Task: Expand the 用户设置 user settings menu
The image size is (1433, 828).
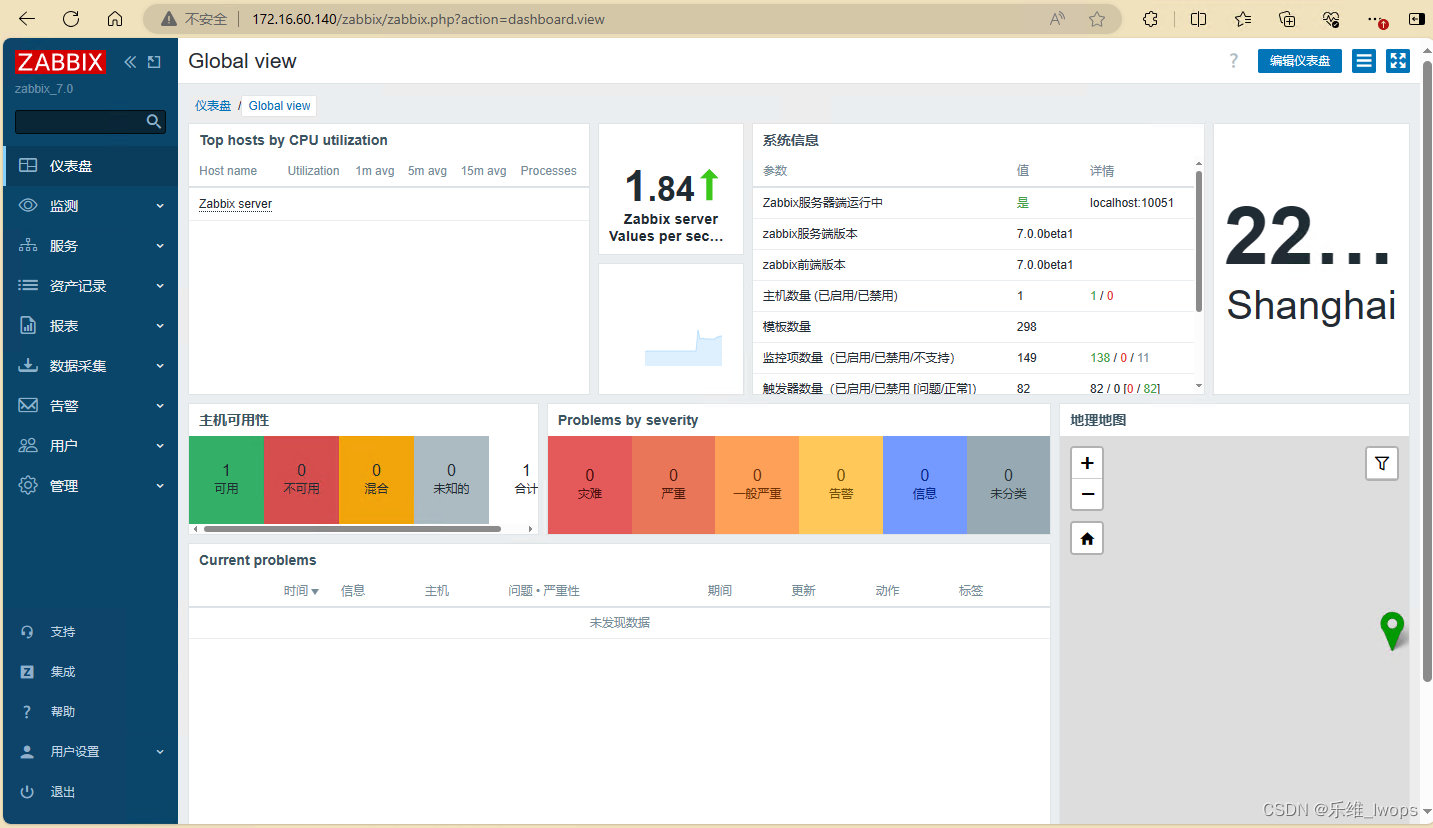Action: click(90, 752)
